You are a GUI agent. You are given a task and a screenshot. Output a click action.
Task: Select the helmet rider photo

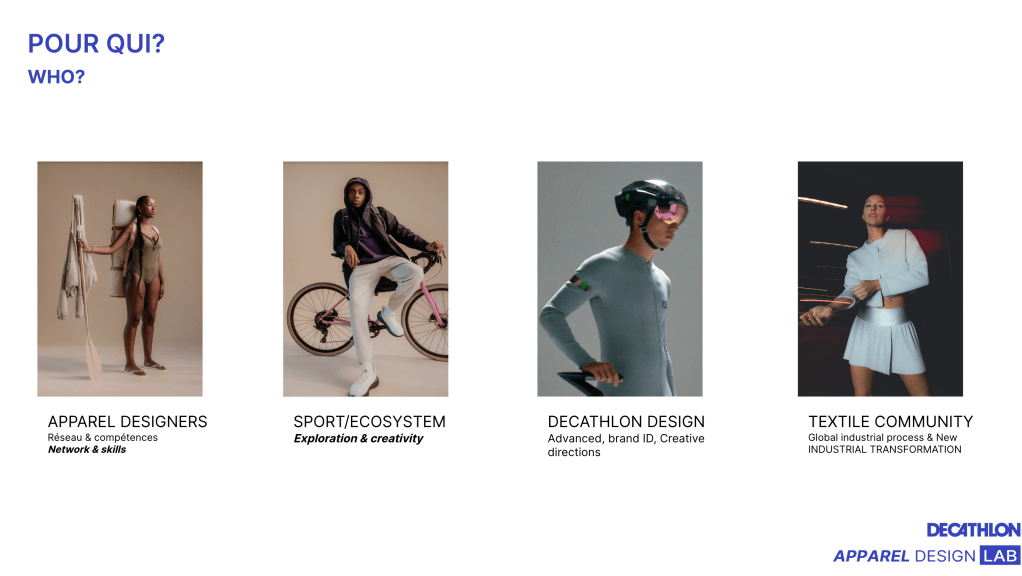coord(620,279)
